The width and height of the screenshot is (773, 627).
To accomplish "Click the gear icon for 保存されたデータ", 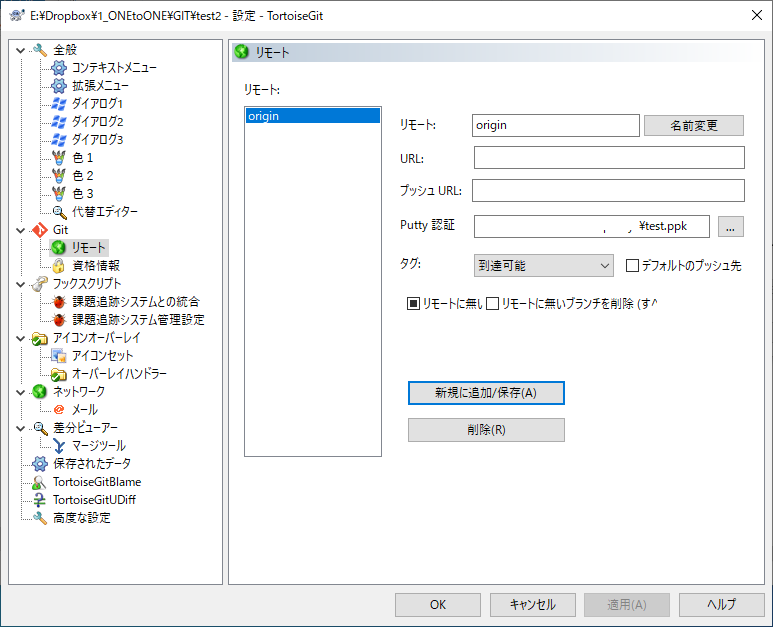I will (x=39, y=463).
